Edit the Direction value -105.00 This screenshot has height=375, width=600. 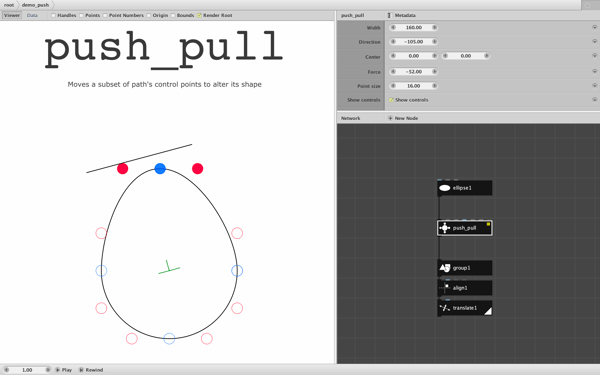[x=414, y=42]
